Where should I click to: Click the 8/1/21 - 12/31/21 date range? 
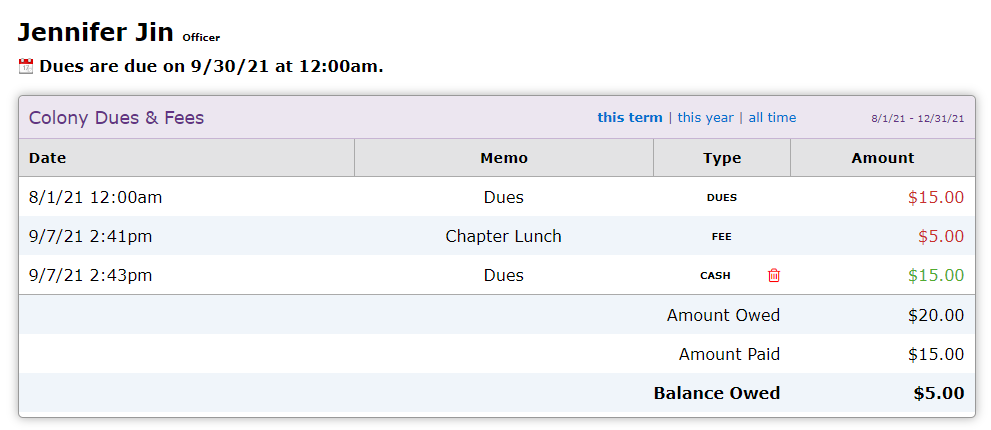pos(918,118)
